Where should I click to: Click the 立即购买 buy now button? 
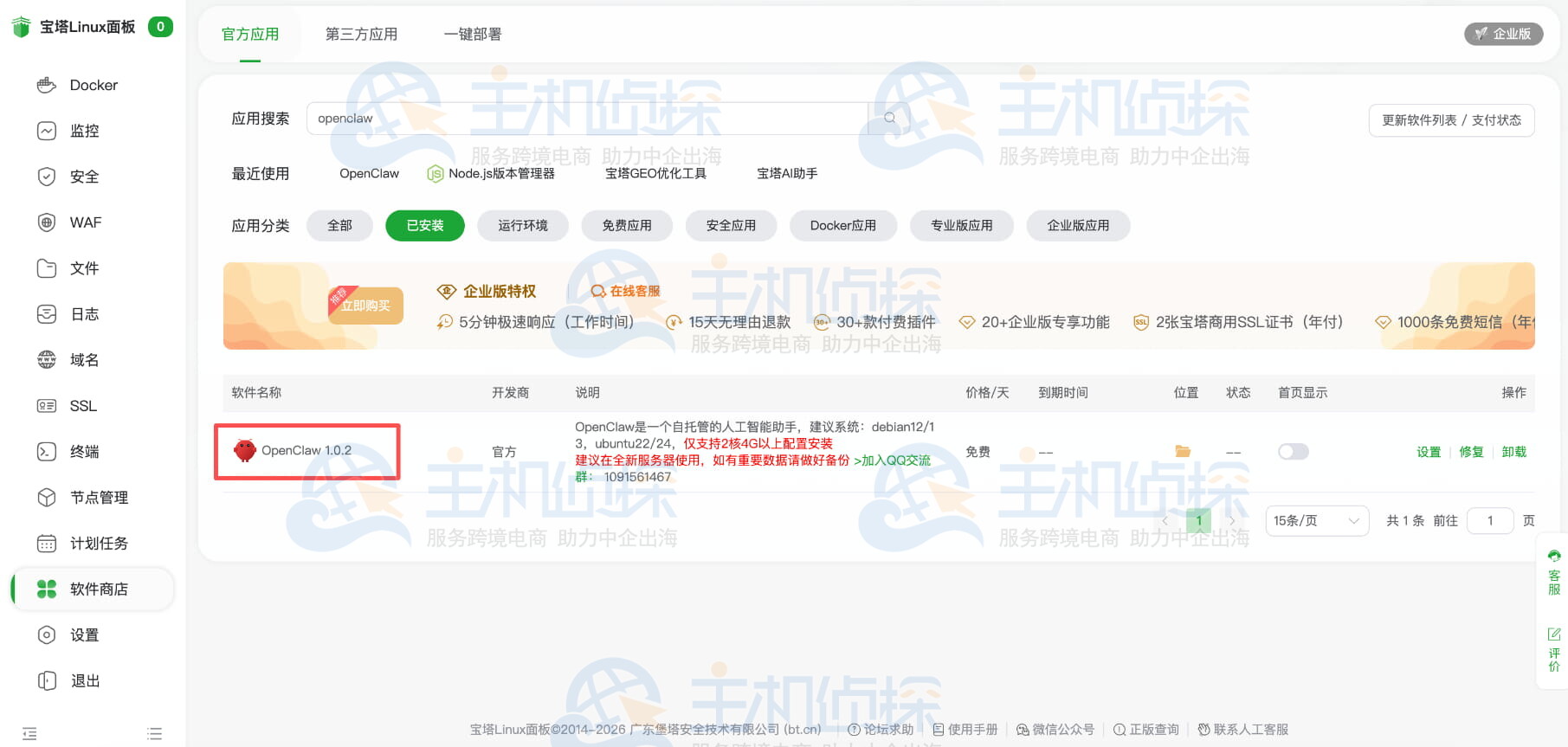point(365,306)
